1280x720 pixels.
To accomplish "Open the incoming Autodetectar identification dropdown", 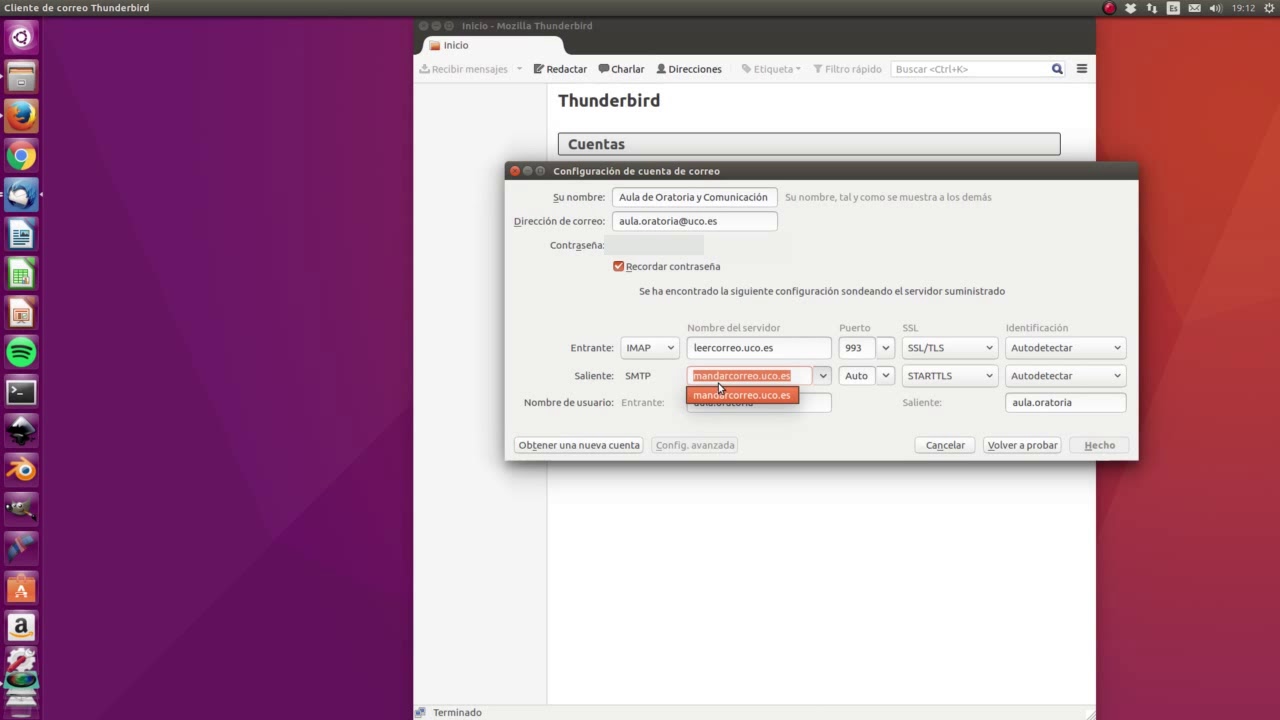I will coord(1066,348).
